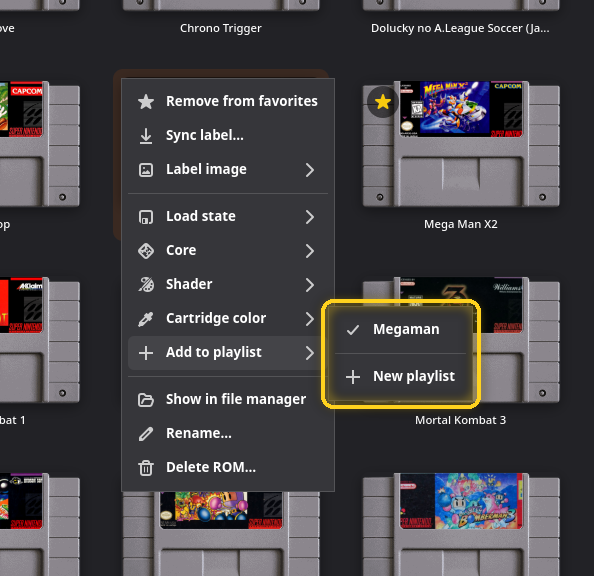The width and height of the screenshot is (594, 576).
Task: Select Load state in context menu
Action: 228,217
